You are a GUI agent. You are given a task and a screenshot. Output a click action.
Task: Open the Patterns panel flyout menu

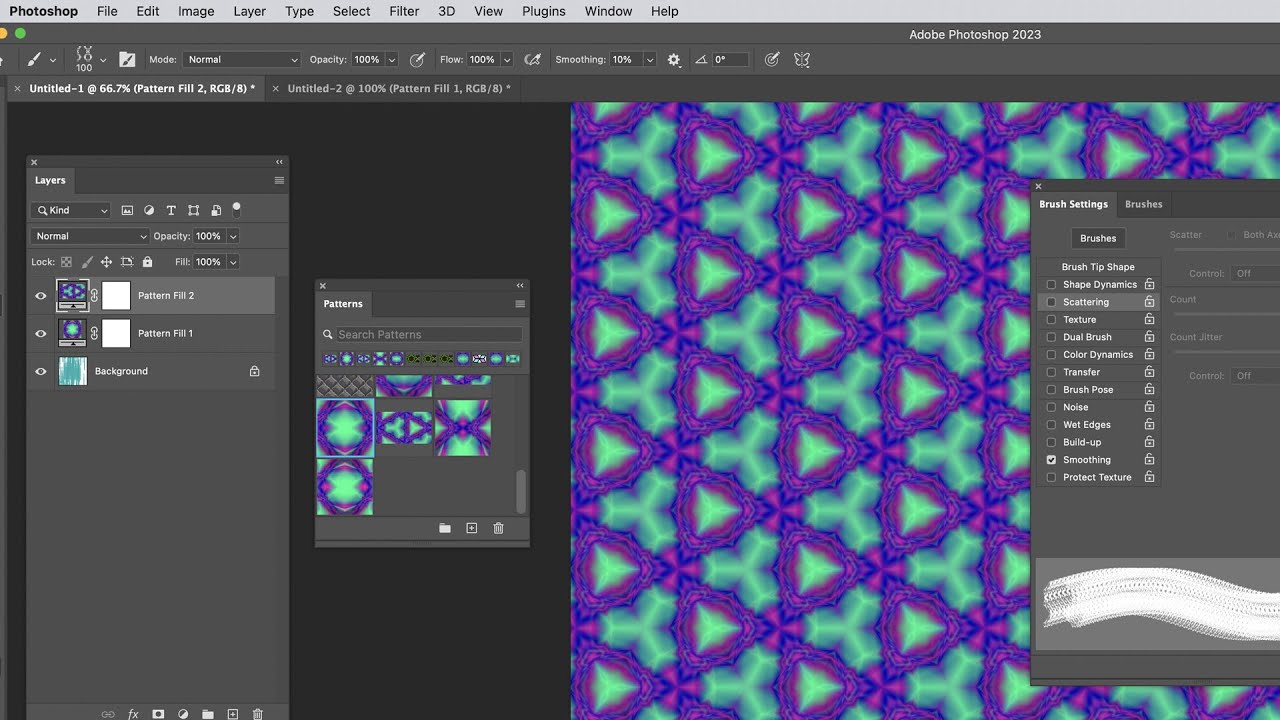[x=520, y=304]
